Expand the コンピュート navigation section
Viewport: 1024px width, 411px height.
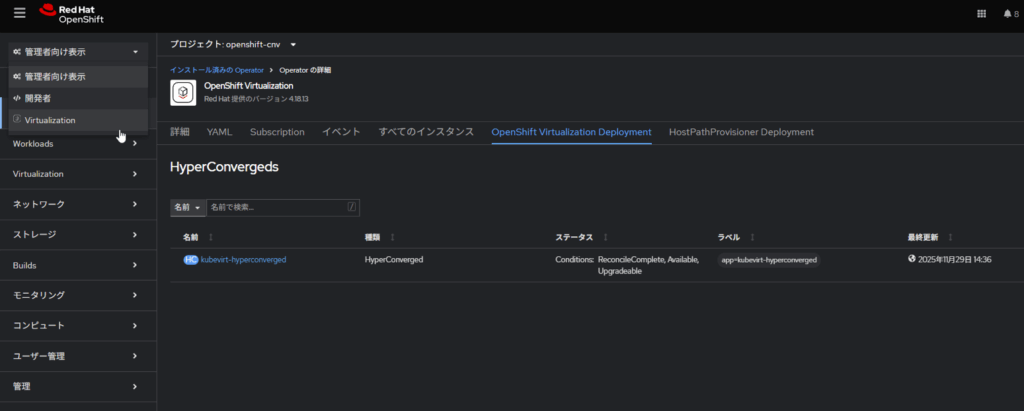tap(78, 325)
